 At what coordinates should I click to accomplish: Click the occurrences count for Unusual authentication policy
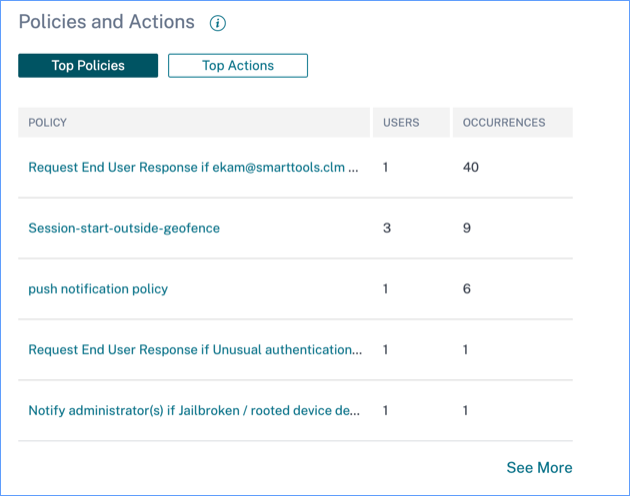[x=466, y=350]
